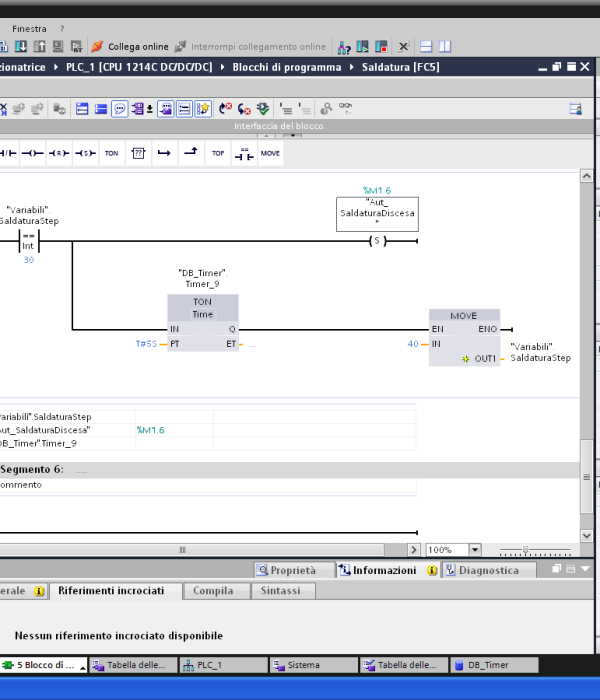Viewport: 600px width, 700px height.
Task: Switch to the Compila tab
Action: click(212, 591)
